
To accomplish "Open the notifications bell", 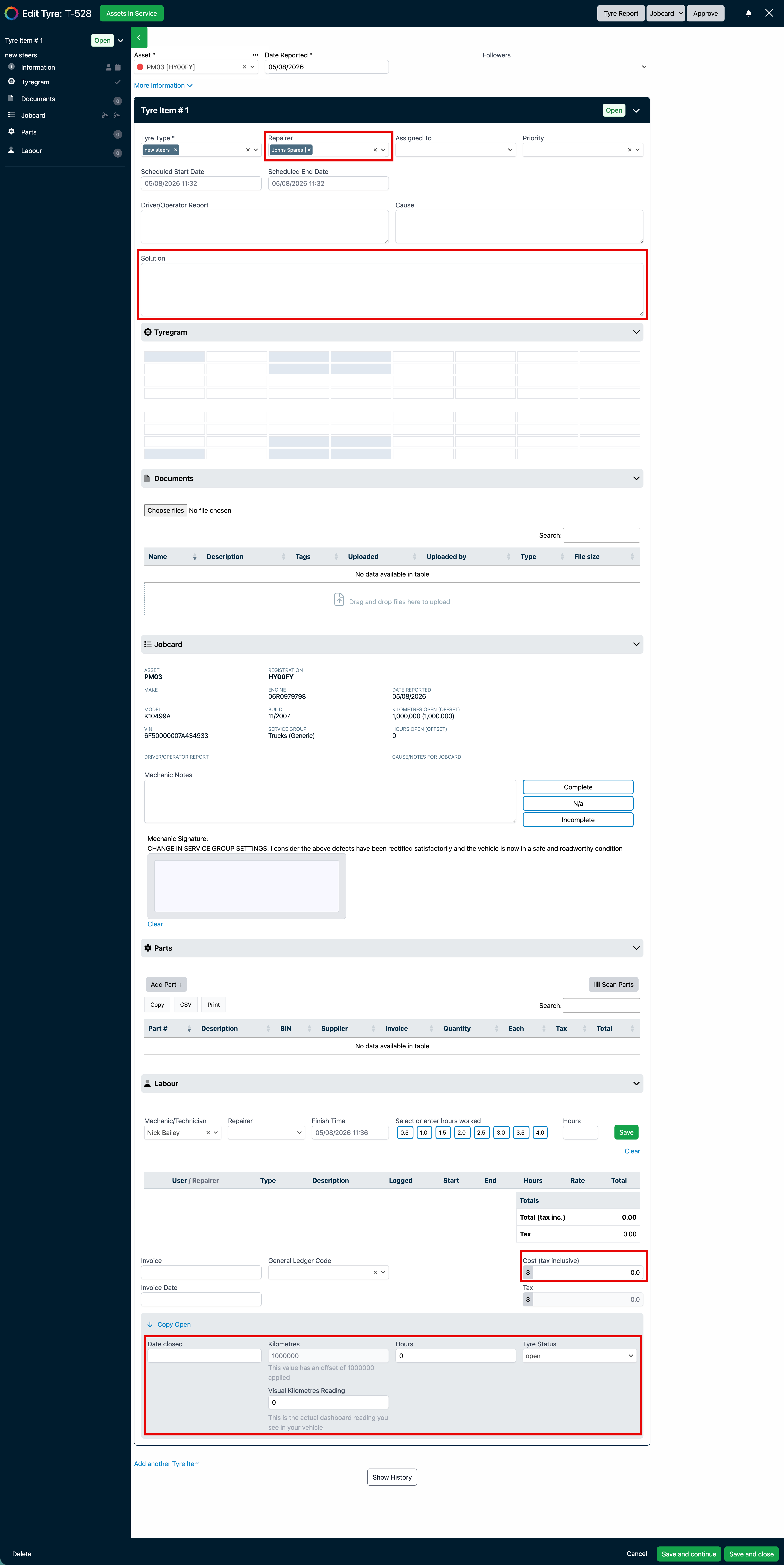I will coord(748,13).
